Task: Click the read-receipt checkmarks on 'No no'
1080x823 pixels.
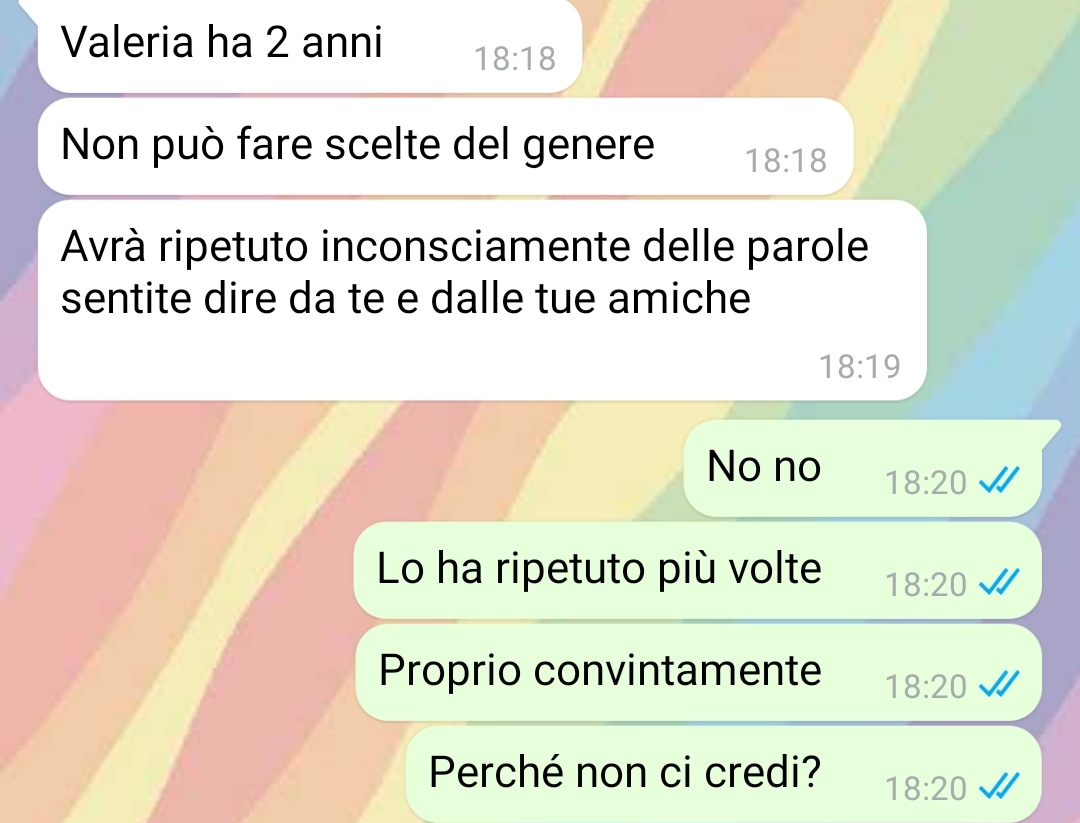Action: click(999, 481)
